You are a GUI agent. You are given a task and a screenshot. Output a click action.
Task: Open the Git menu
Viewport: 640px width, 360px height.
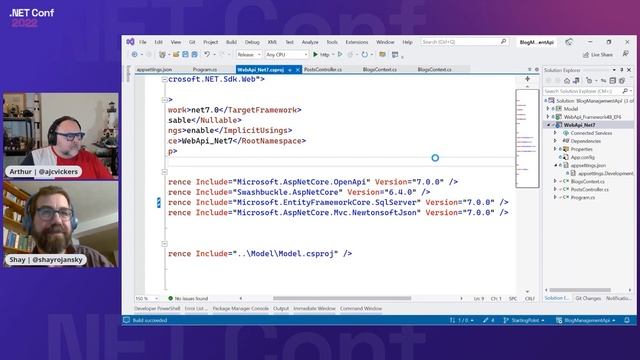click(x=192, y=42)
